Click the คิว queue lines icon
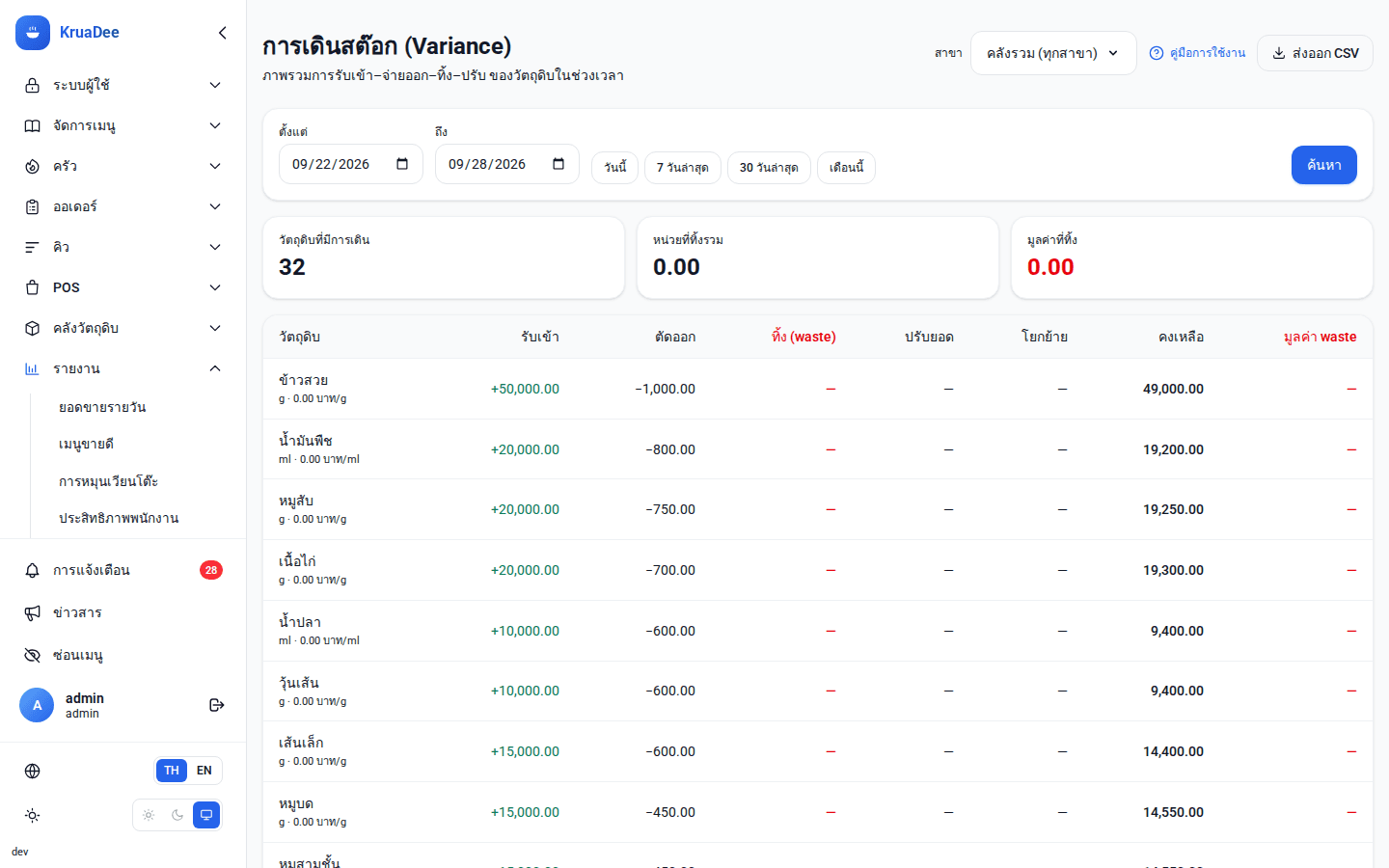1389x868 pixels. 32,247
